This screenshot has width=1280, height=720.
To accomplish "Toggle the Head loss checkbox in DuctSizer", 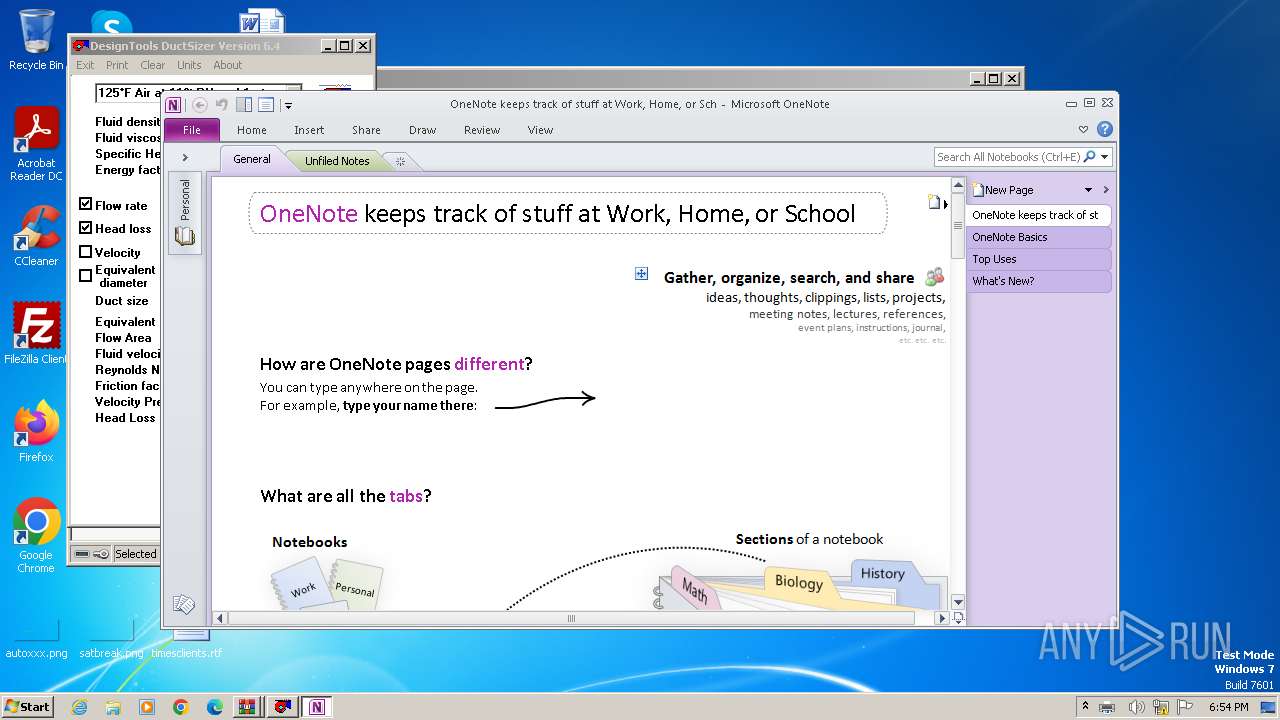I will [x=86, y=227].
